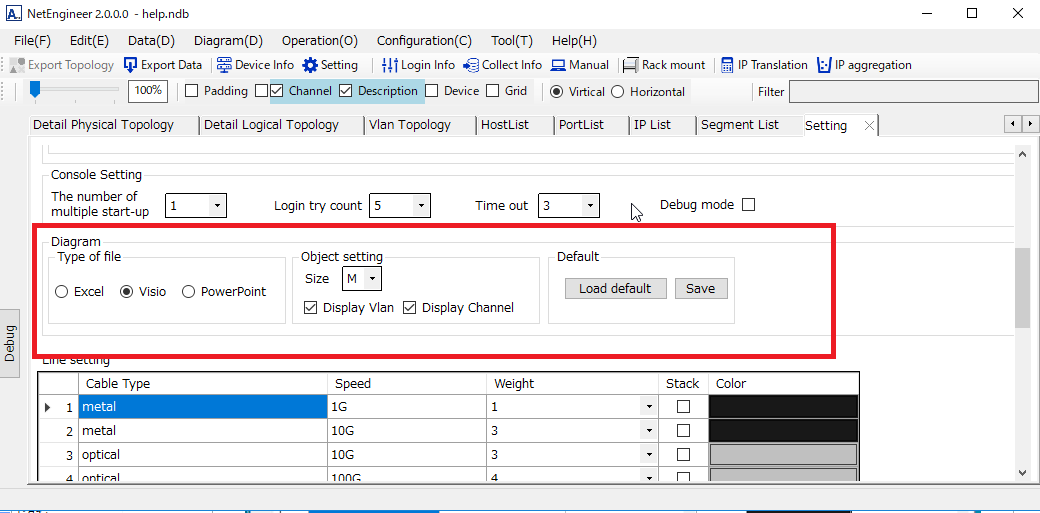
Task: Enable the Debug mode checkbox
Action: [x=748, y=205]
